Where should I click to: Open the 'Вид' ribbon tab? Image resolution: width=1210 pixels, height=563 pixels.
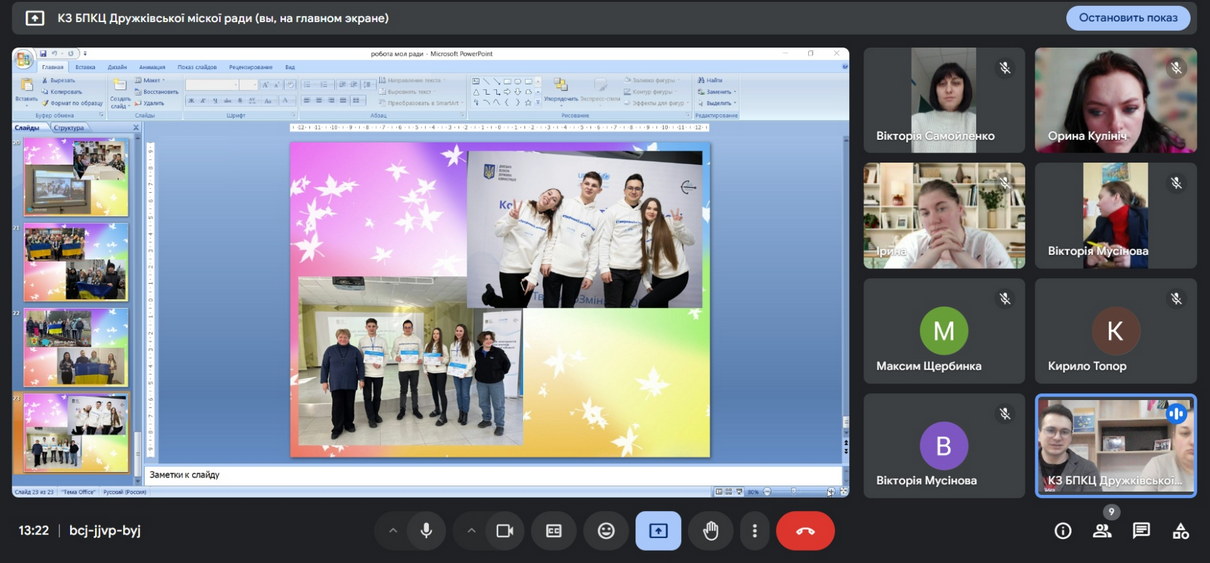290,67
